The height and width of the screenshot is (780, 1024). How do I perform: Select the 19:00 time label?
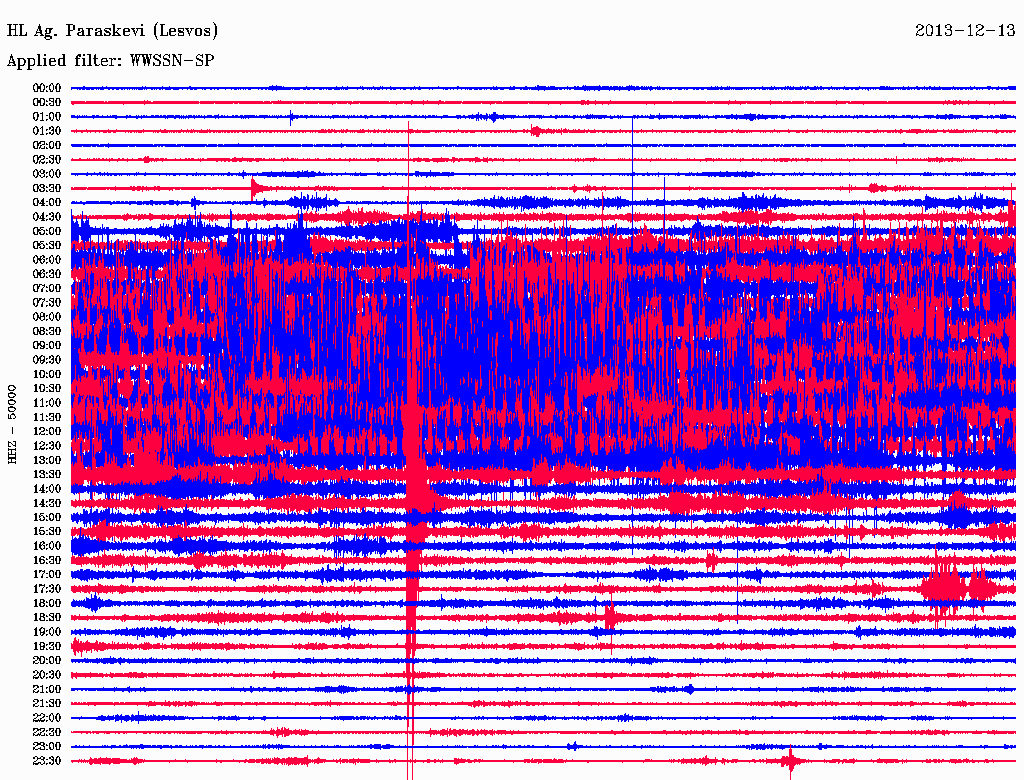(x=47, y=632)
